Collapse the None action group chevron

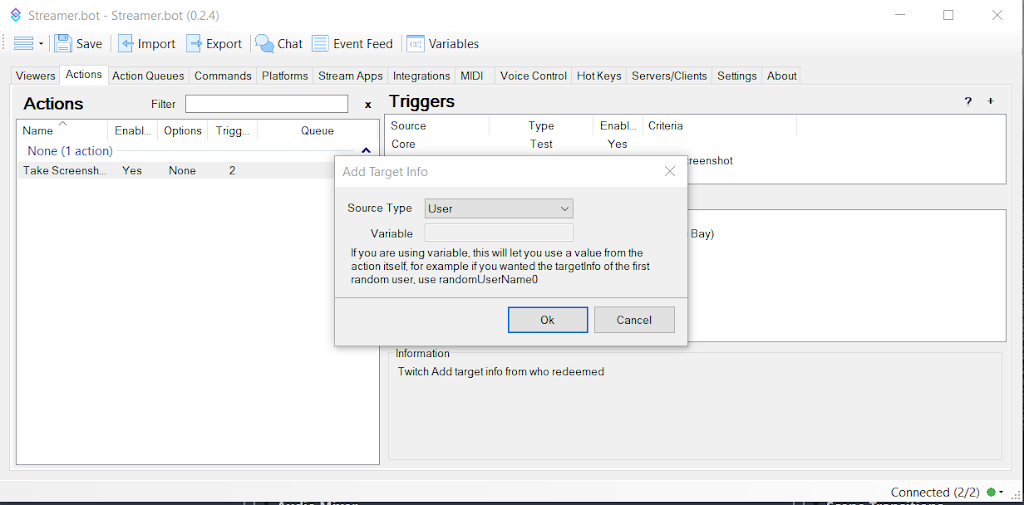tap(366, 151)
